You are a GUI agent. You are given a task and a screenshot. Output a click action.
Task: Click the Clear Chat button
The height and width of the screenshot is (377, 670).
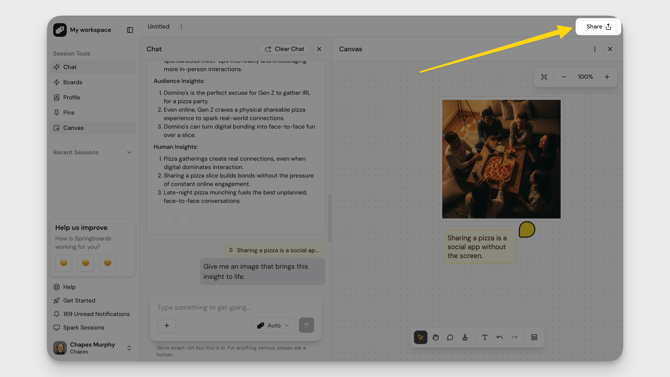pyautogui.click(x=284, y=49)
